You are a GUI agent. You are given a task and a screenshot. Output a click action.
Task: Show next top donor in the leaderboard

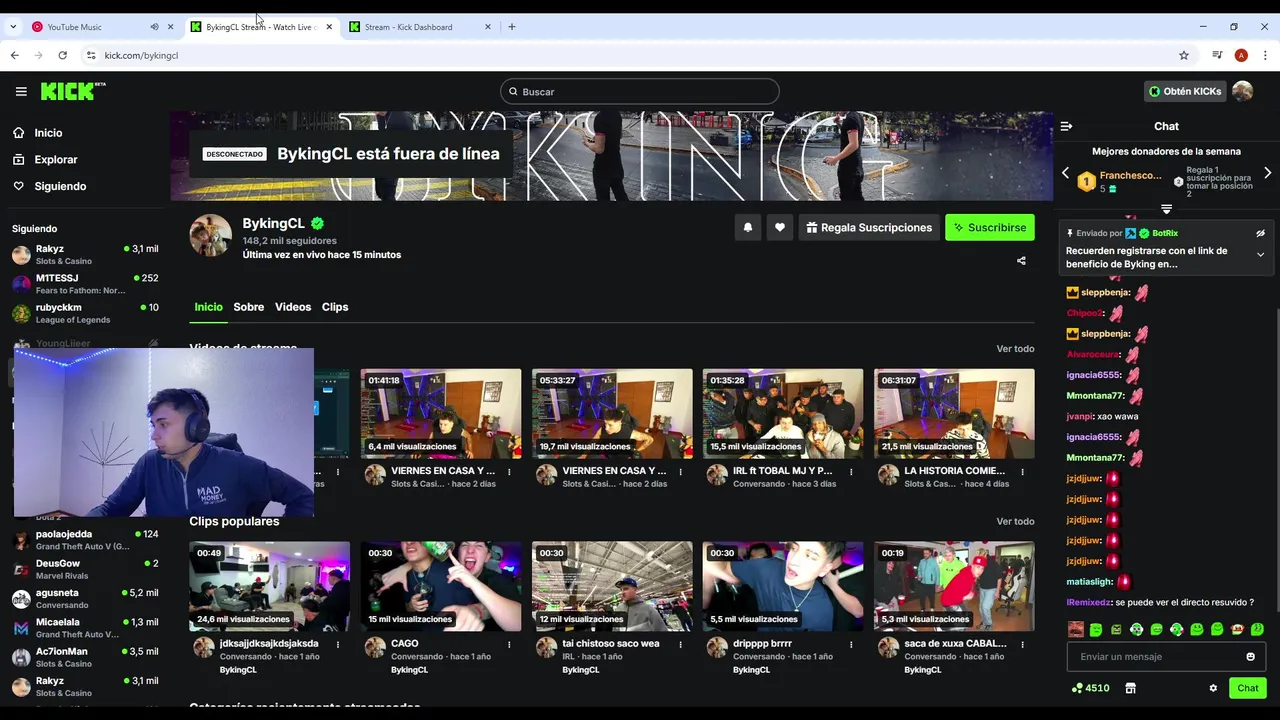(x=1267, y=173)
